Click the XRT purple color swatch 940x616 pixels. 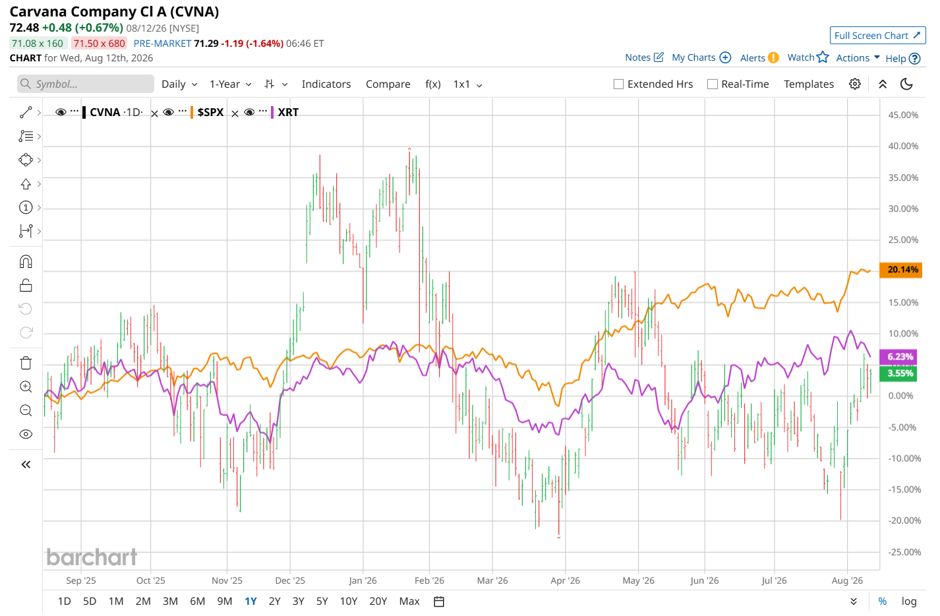272,112
